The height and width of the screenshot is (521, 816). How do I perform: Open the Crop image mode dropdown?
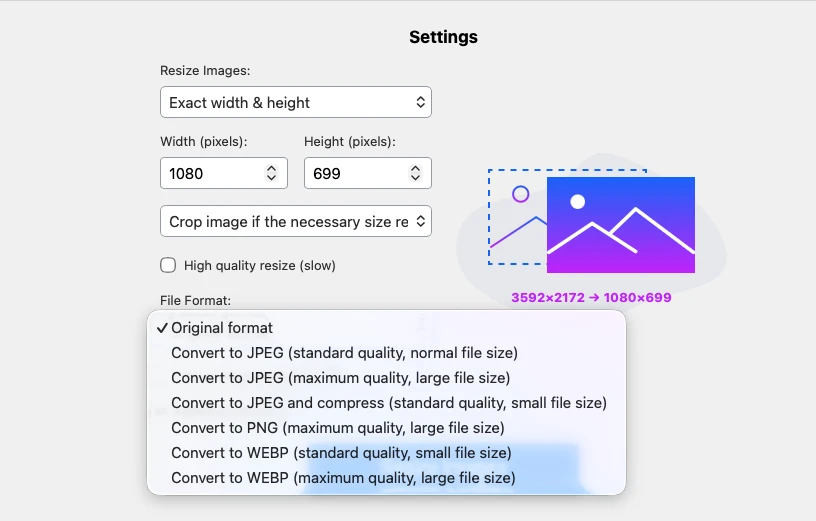[x=296, y=221]
